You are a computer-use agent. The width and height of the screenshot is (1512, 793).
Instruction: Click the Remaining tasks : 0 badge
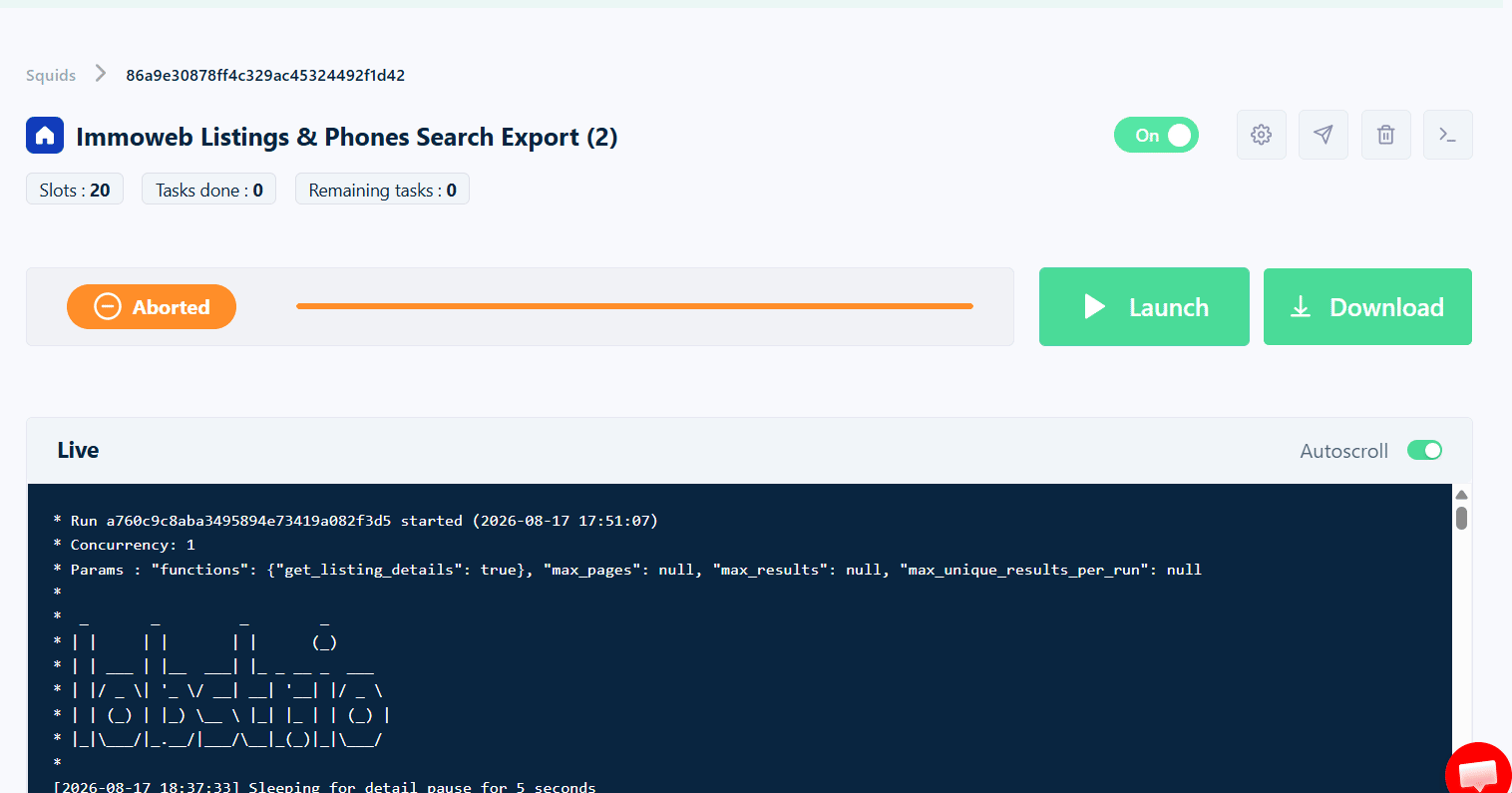(382, 190)
